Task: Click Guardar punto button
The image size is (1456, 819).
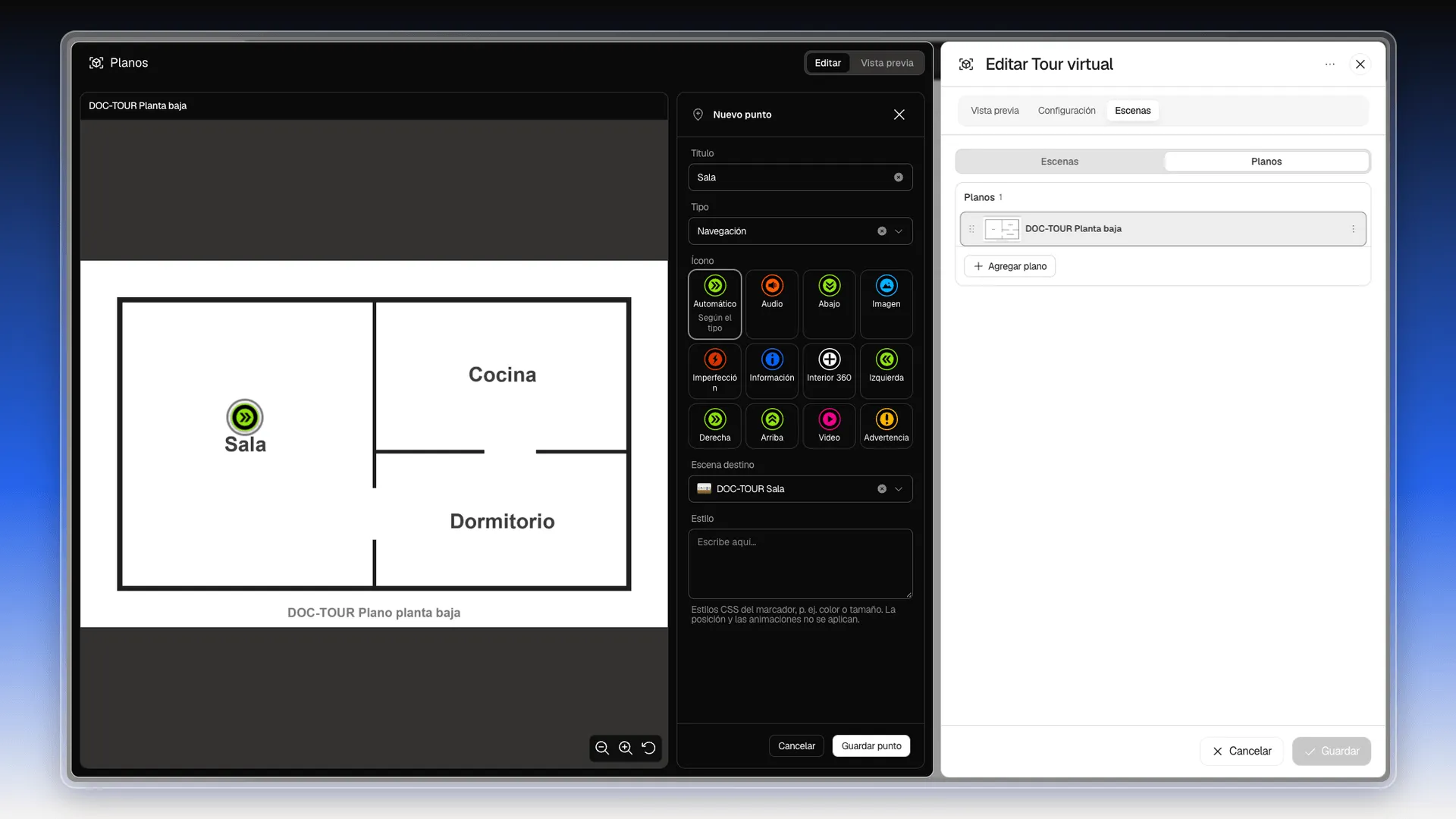Action: [x=871, y=746]
